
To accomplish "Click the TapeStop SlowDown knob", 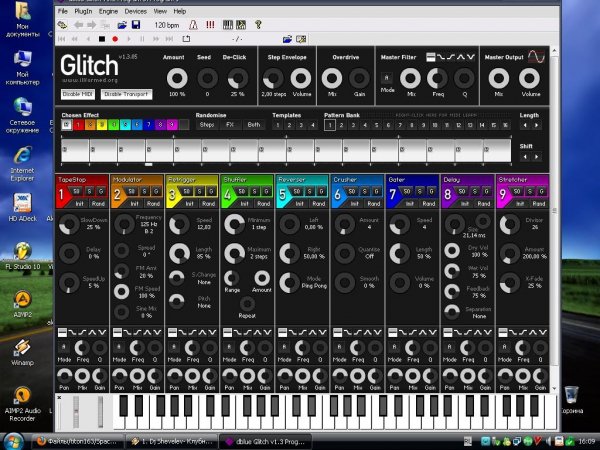I will coord(69,224).
